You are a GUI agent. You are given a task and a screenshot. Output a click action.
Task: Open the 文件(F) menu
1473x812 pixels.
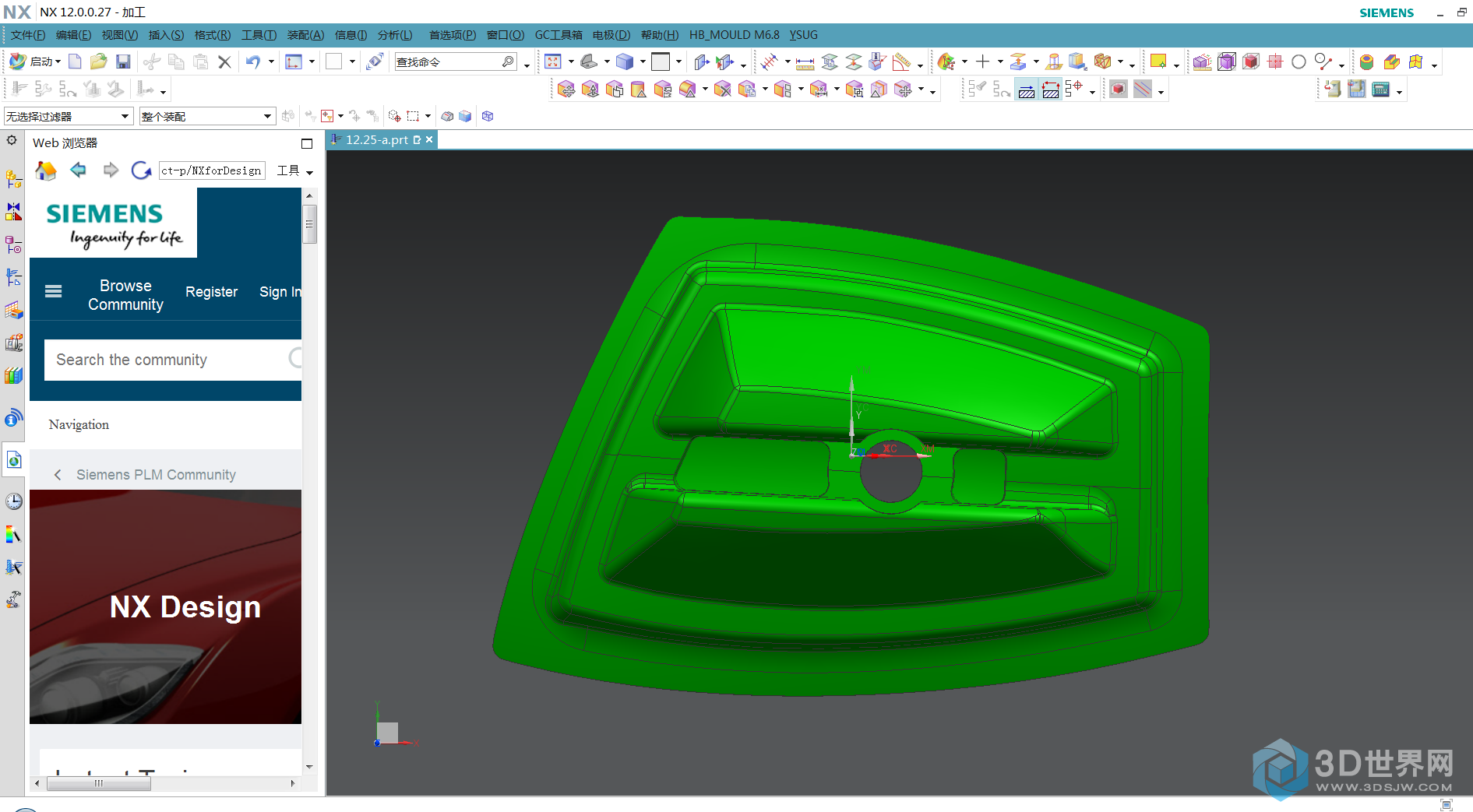pos(27,35)
